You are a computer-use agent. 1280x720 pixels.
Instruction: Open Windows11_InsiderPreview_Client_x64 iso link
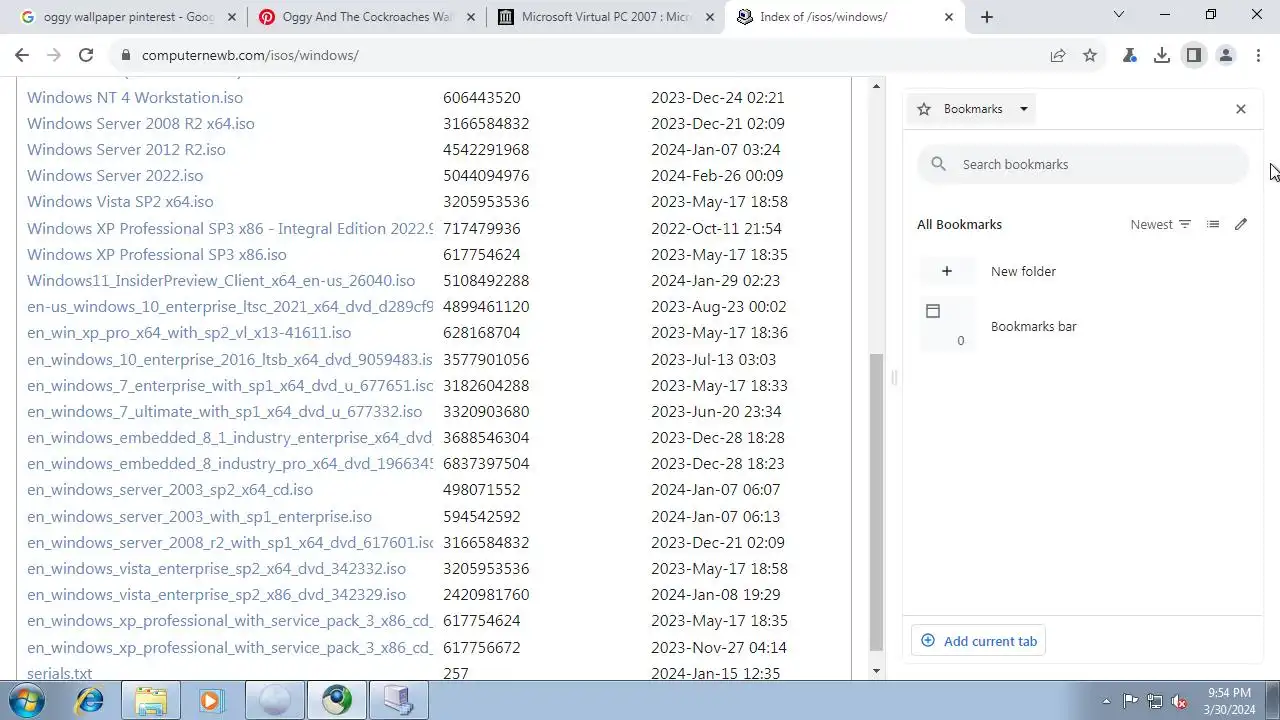pyautogui.click(x=221, y=280)
